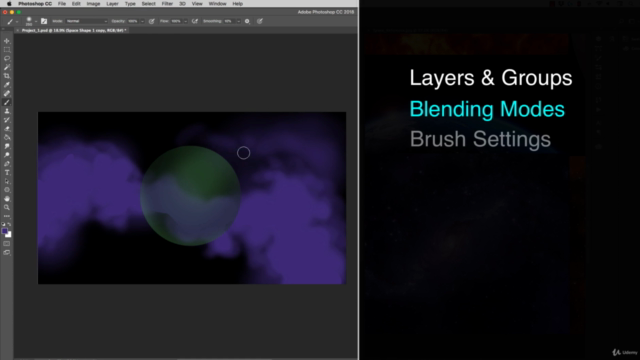Viewport: 640px width, 360px height.
Task: Open the Photoshop CC application menu
Action: tap(35, 4)
